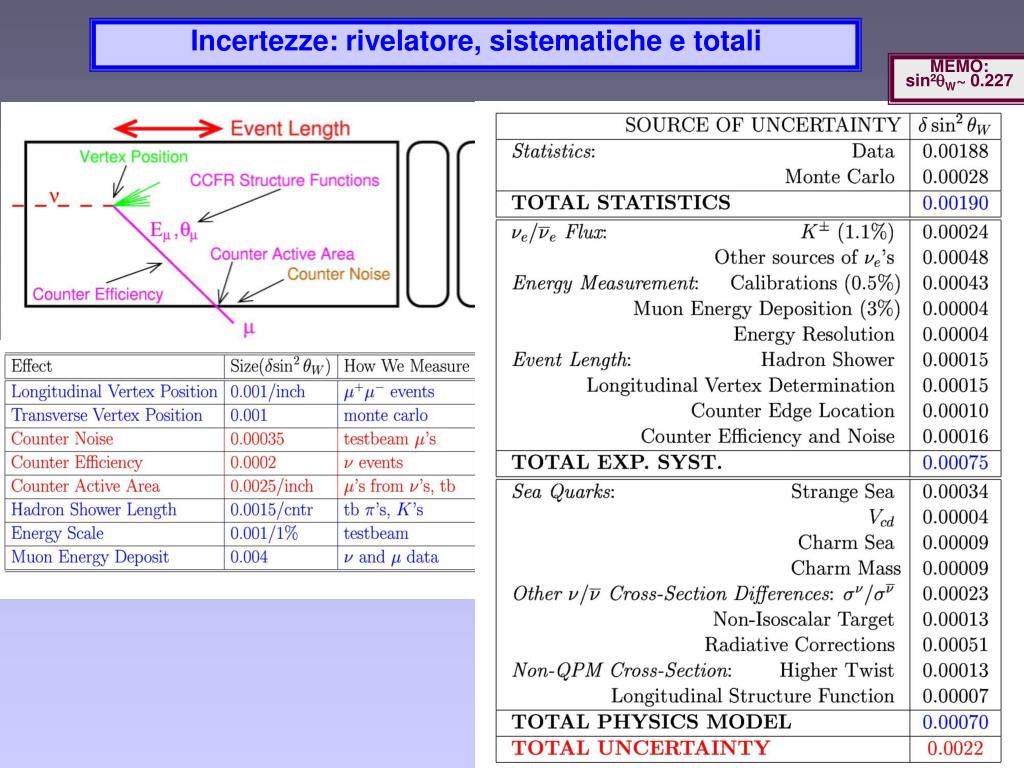Click the orange 'Counter Noise' diagram label
1024x768 pixels.
[338, 274]
